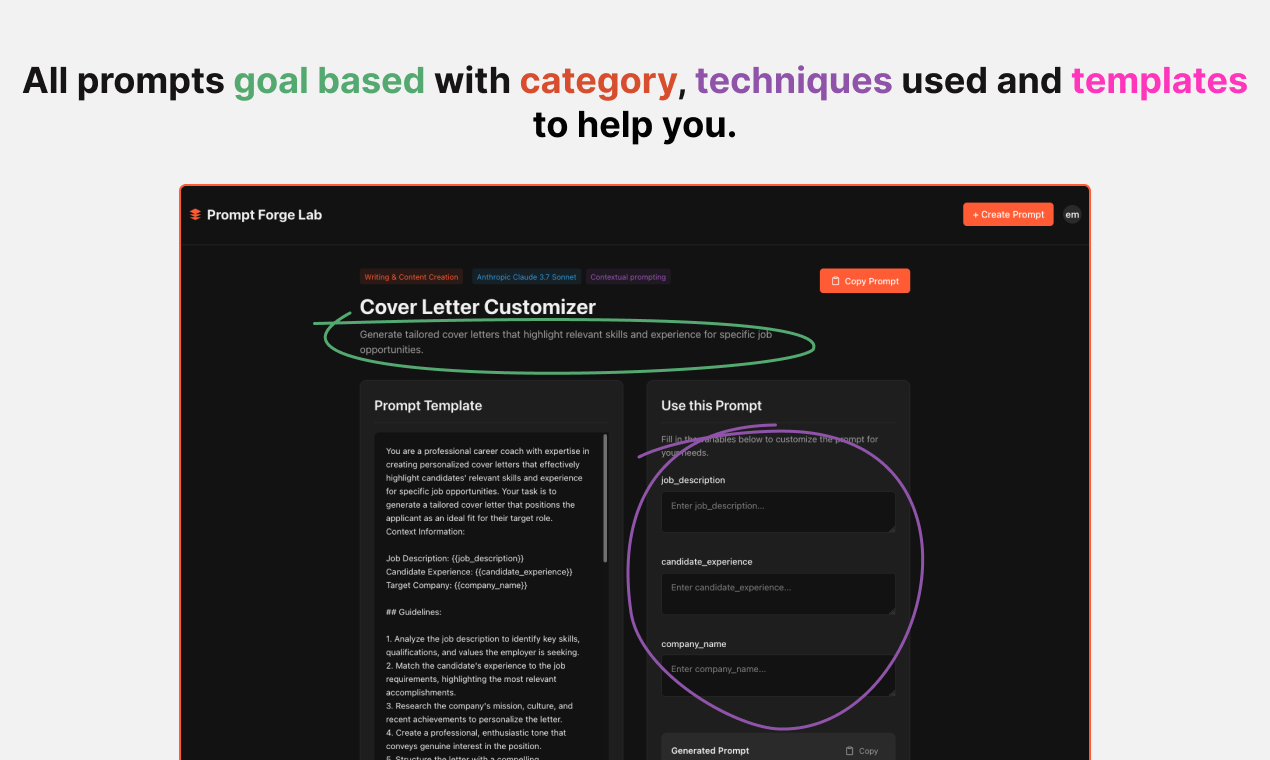1270x760 pixels.
Task: Focus the candidate_experience input field
Action: click(x=778, y=593)
